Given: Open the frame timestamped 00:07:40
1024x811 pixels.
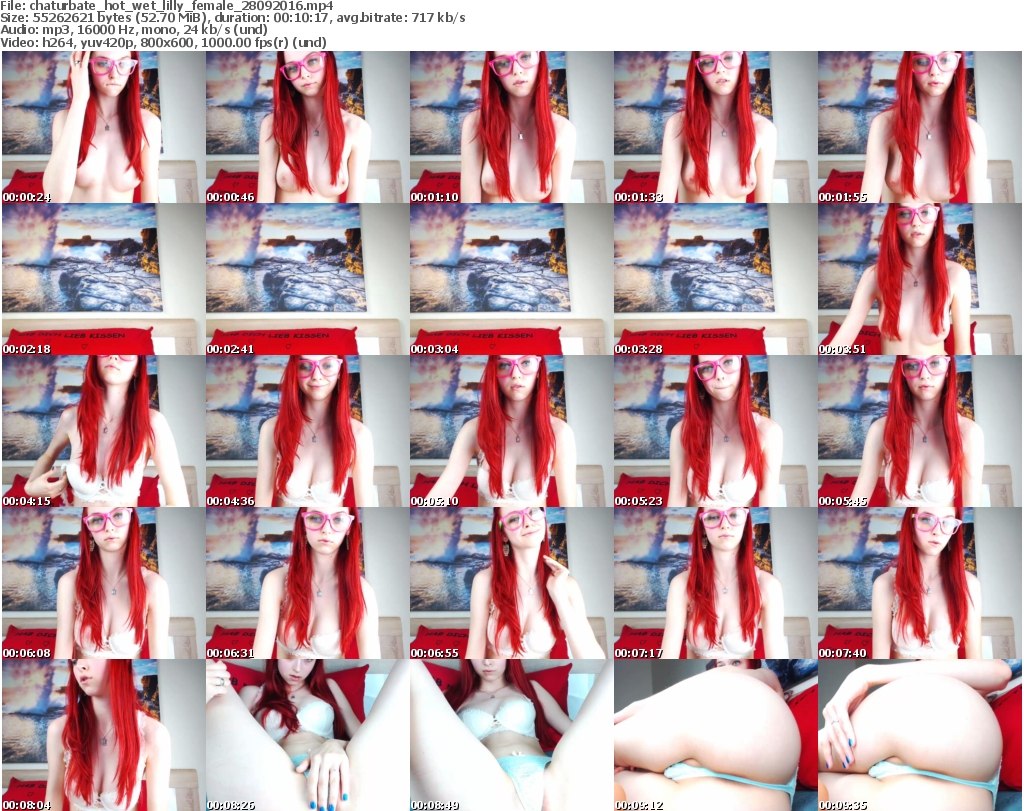Looking at the screenshot, I should click(919, 583).
